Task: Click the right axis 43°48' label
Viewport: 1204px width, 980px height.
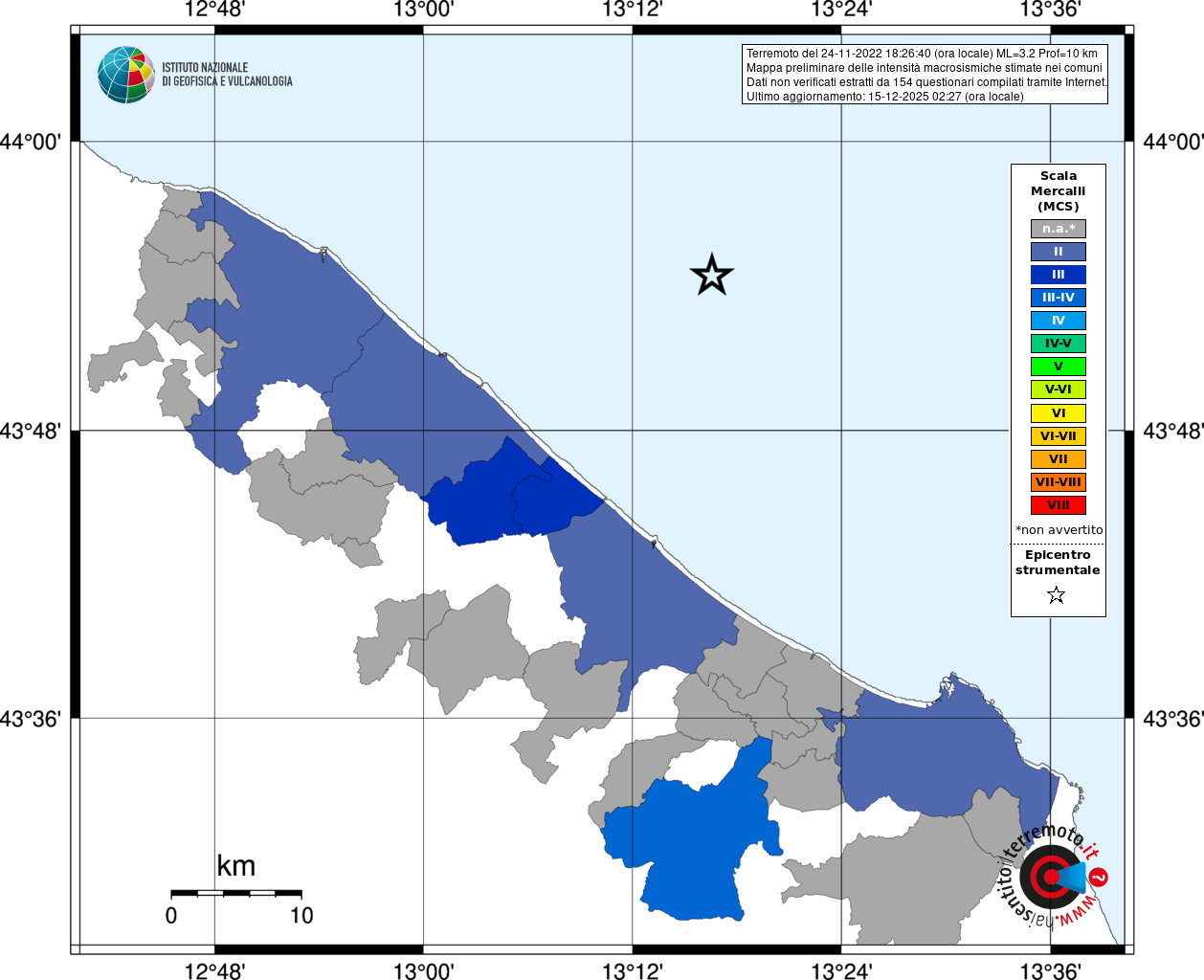Action: [x=1173, y=431]
